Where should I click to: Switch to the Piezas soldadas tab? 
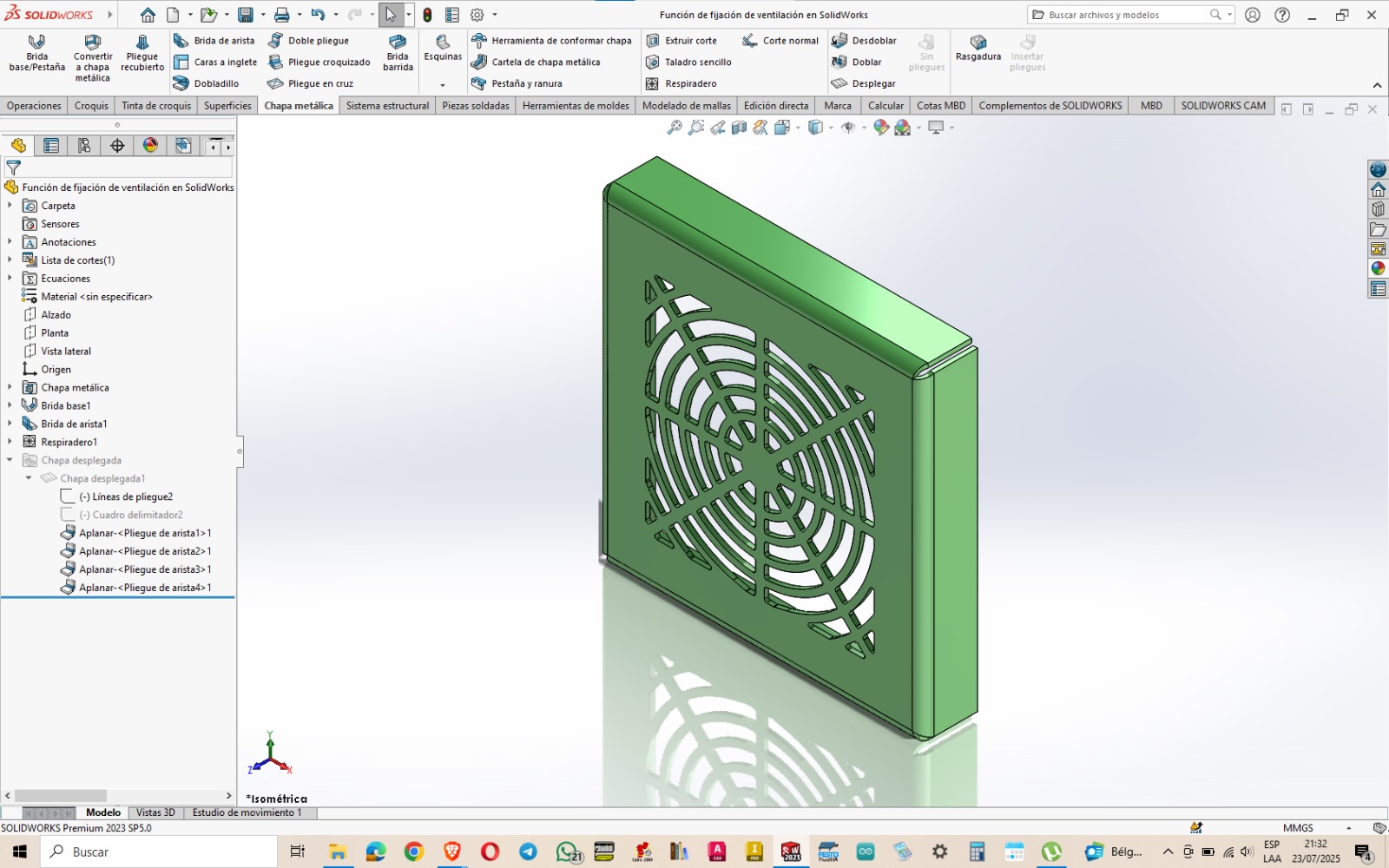(x=475, y=105)
